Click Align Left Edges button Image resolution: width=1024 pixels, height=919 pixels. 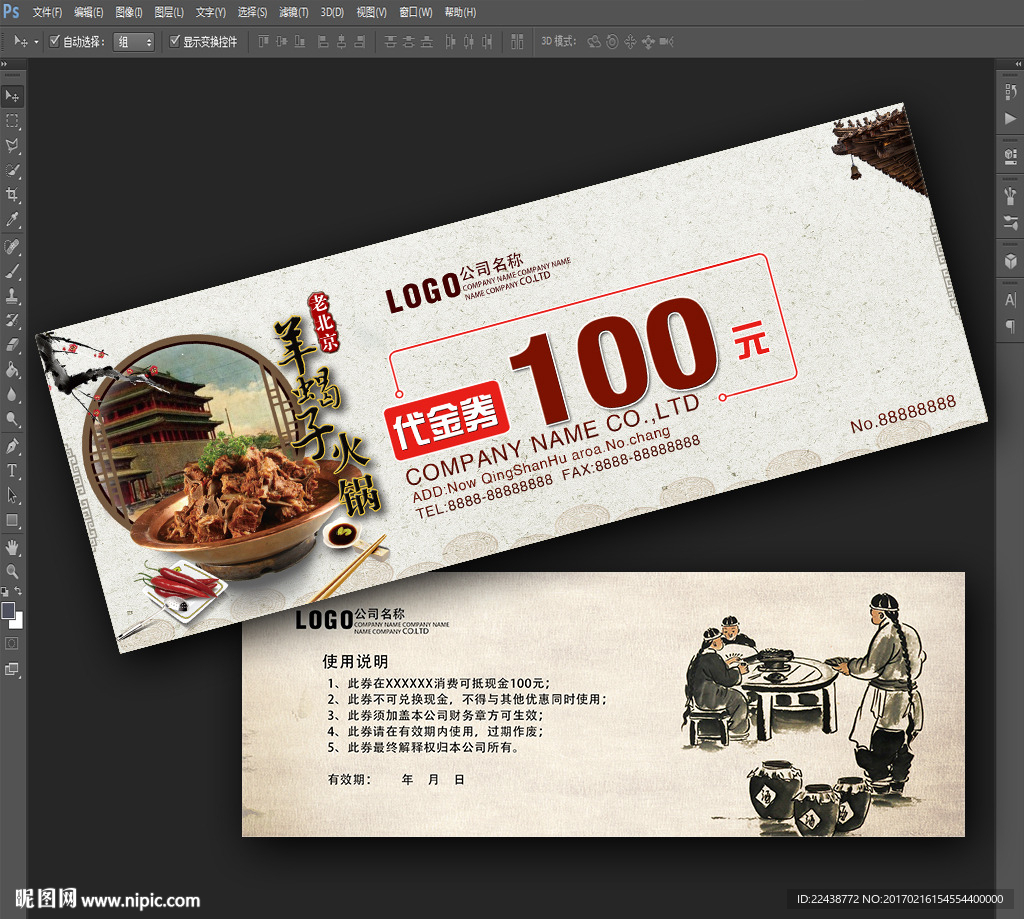point(323,42)
